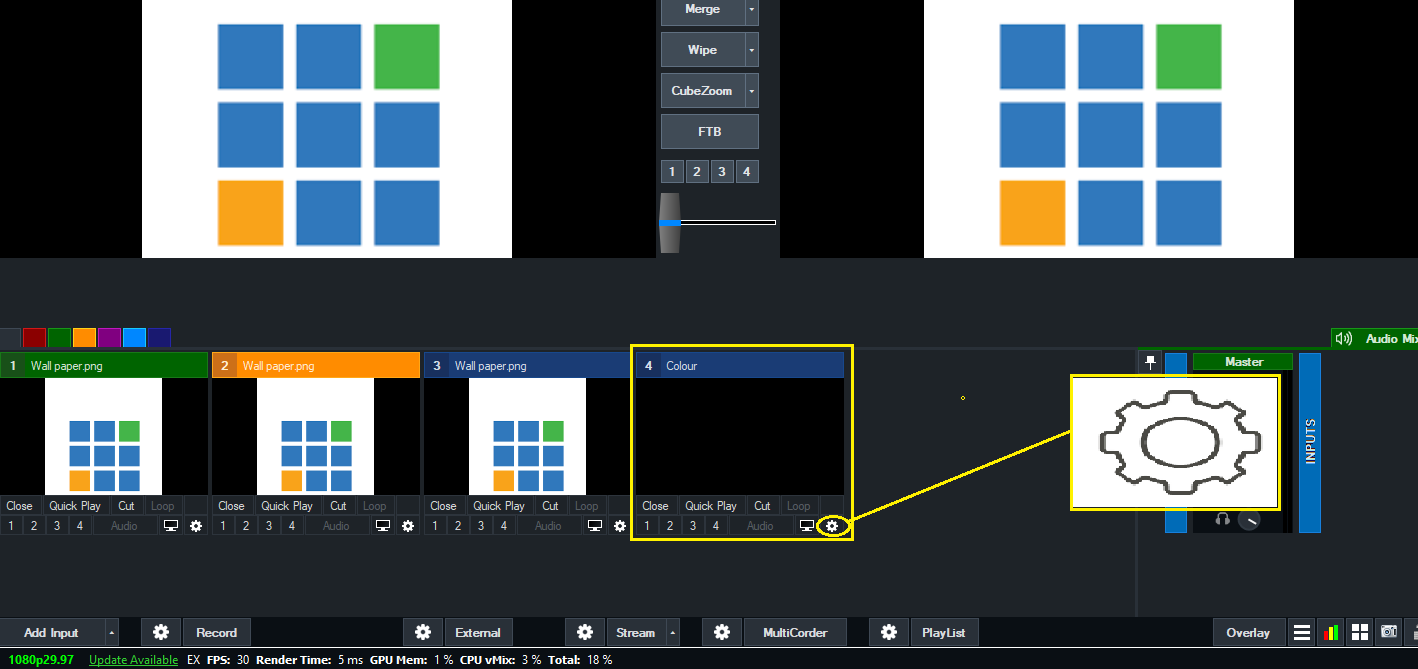Open hamburger menu icon beside Overlay
The width and height of the screenshot is (1418, 669).
tap(1302, 632)
